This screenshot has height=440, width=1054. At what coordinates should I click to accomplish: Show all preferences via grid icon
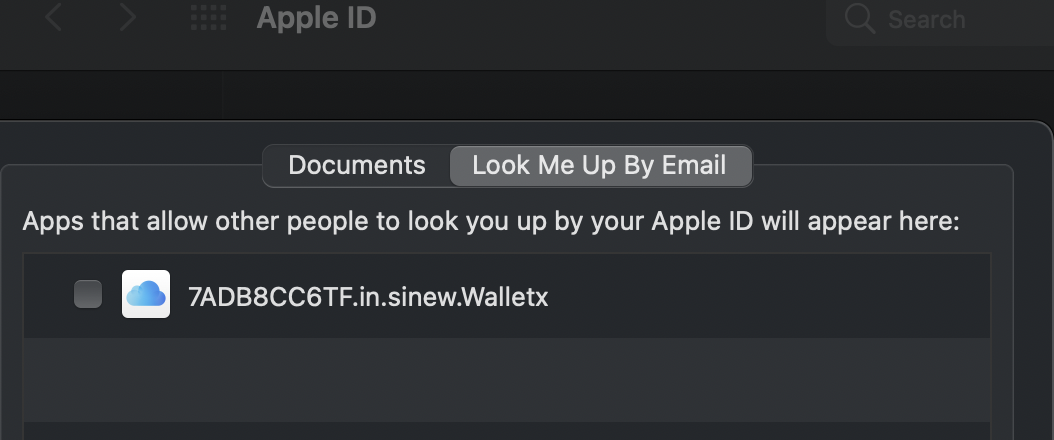tap(208, 18)
